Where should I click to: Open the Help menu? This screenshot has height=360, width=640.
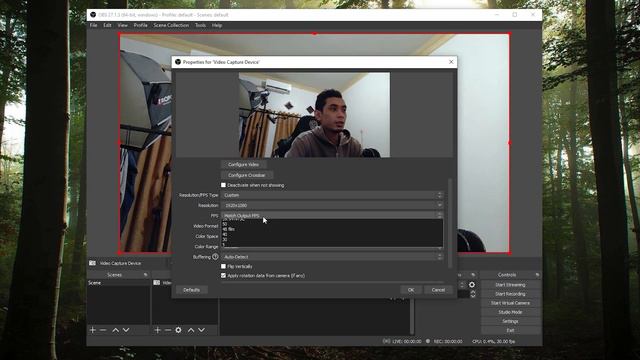(x=217, y=25)
